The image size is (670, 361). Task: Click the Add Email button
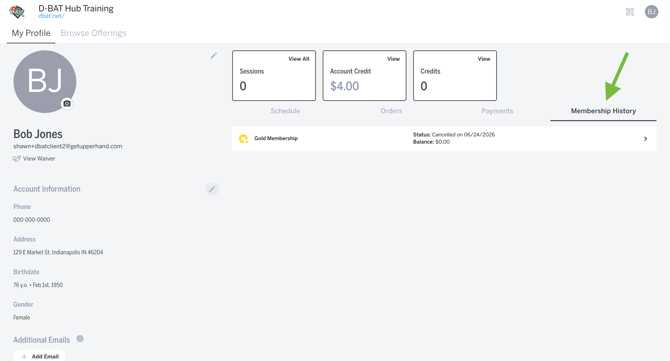click(x=39, y=356)
